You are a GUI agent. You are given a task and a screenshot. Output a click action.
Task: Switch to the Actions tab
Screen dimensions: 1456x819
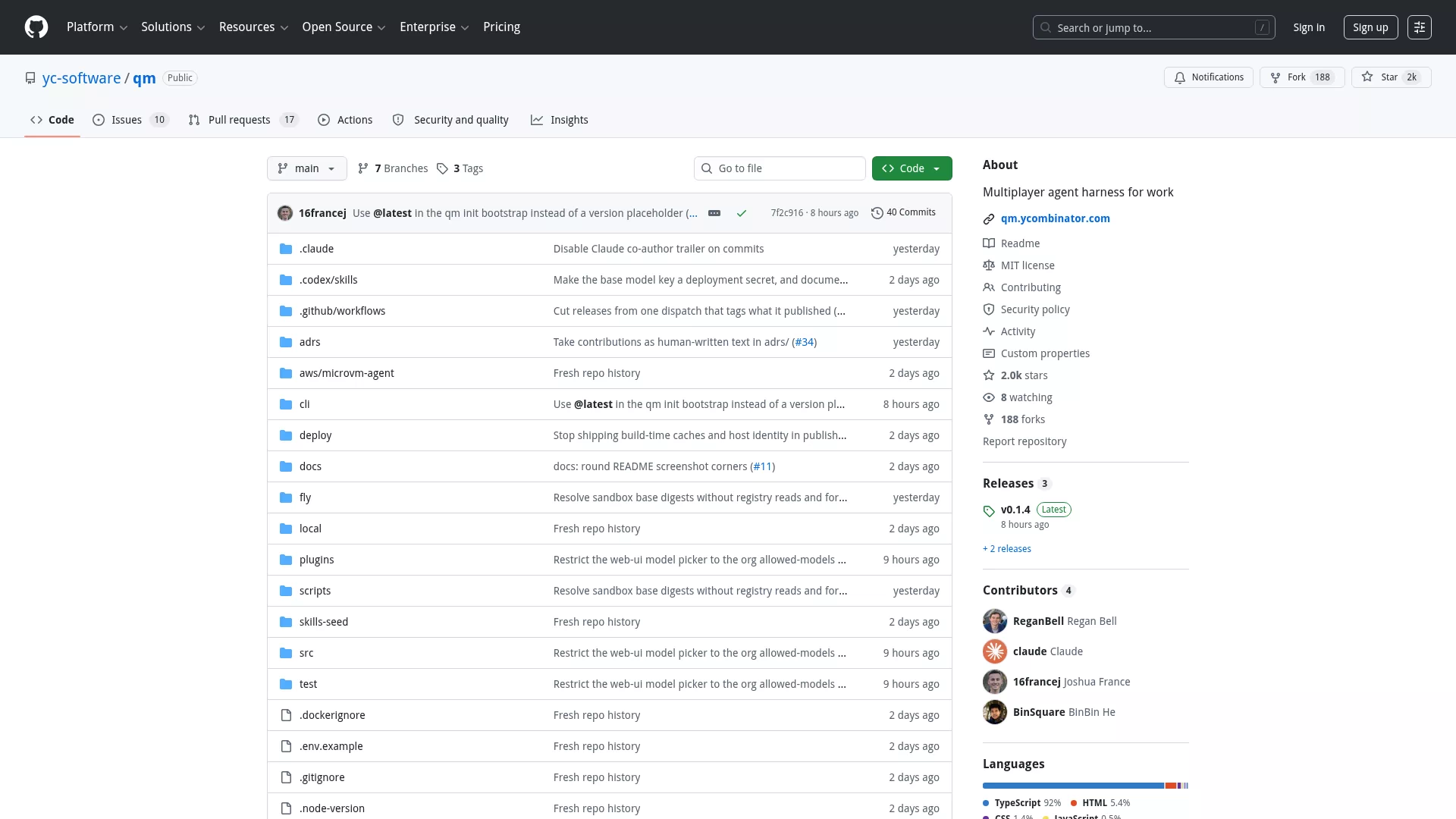345,120
